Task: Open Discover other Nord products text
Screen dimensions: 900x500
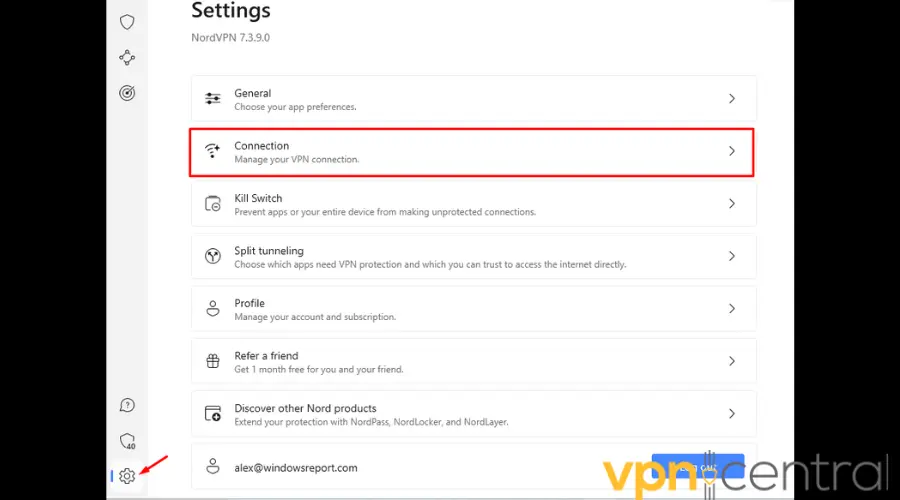Action: pyautogui.click(x=305, y=408)
